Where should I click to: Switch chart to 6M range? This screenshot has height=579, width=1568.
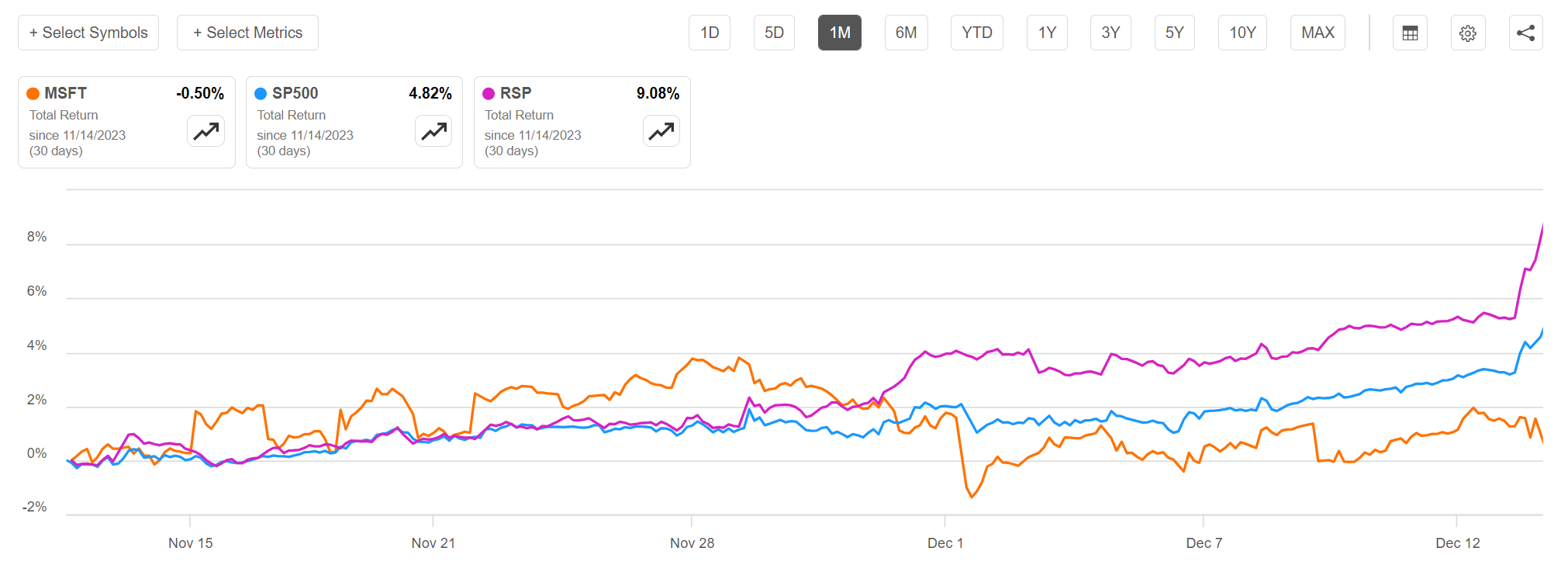(x=906, y=33)
